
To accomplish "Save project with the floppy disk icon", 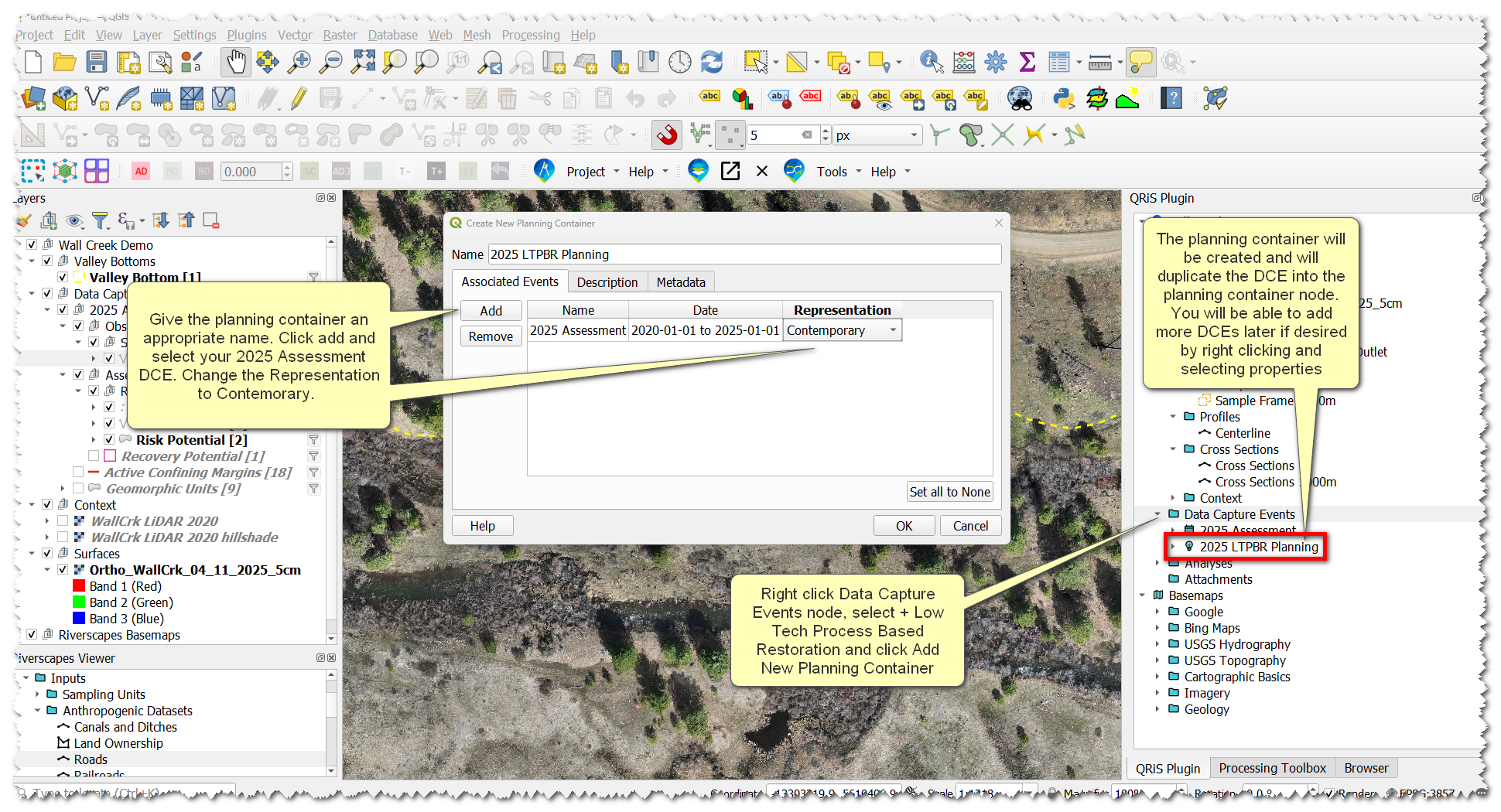I will click(97, 62).
